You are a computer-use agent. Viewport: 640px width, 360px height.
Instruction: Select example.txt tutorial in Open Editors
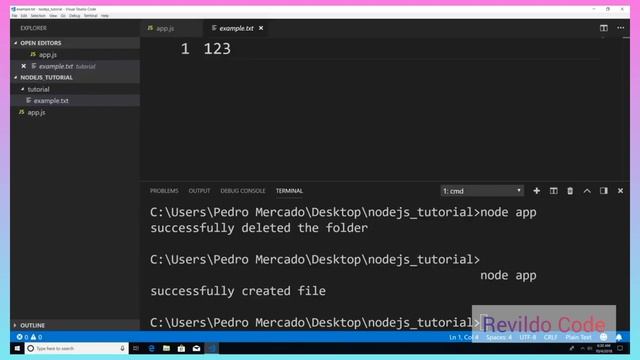click(x=67, y=66)
